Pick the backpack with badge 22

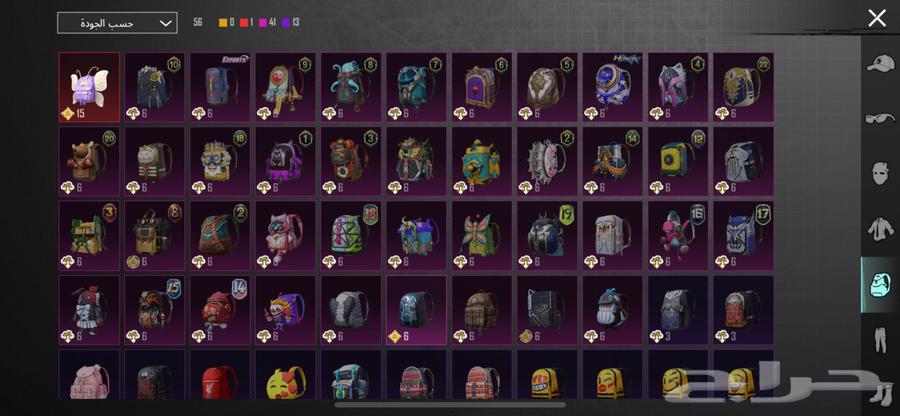coord(743,87)
